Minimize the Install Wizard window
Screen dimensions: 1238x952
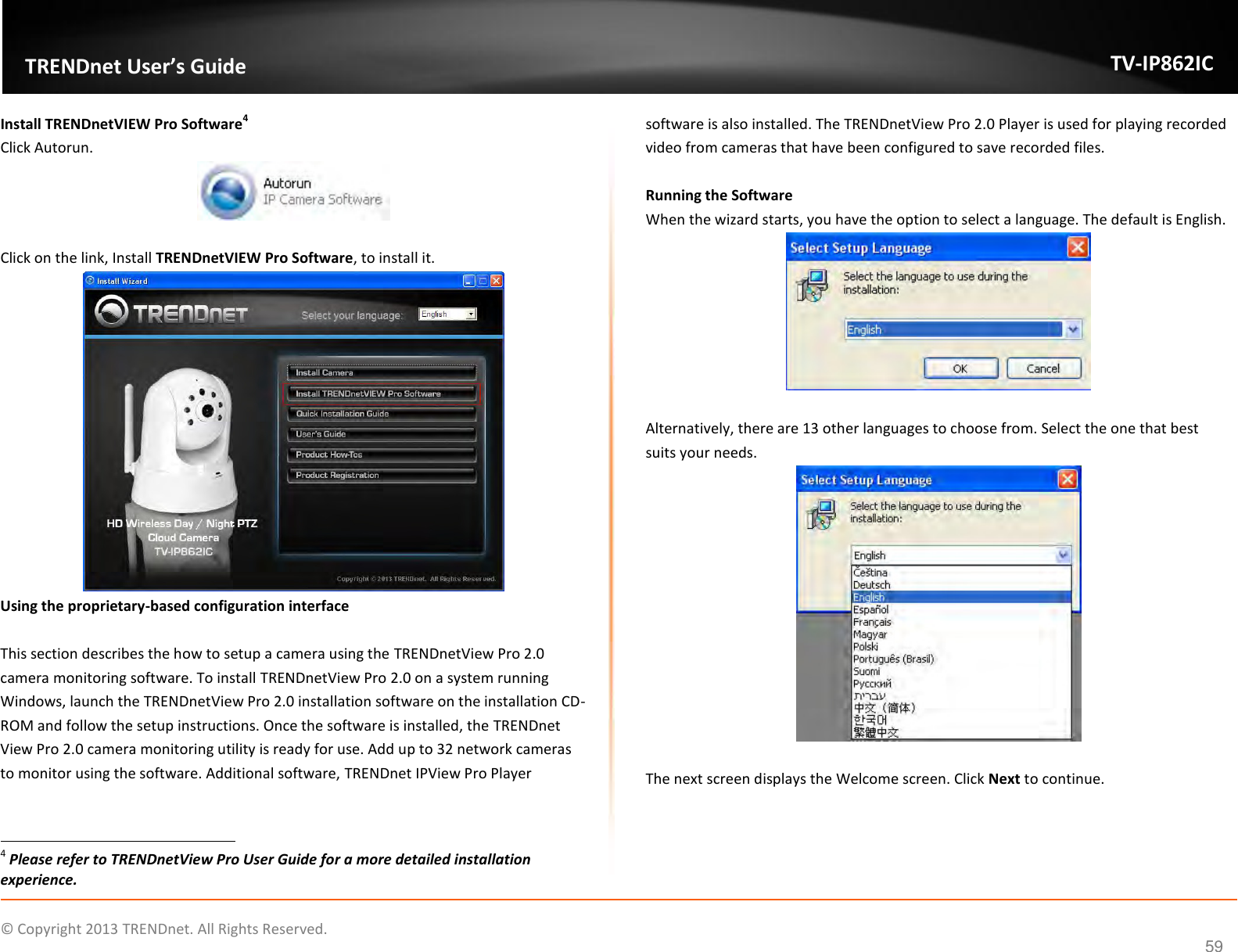click(x=469, y=281)
